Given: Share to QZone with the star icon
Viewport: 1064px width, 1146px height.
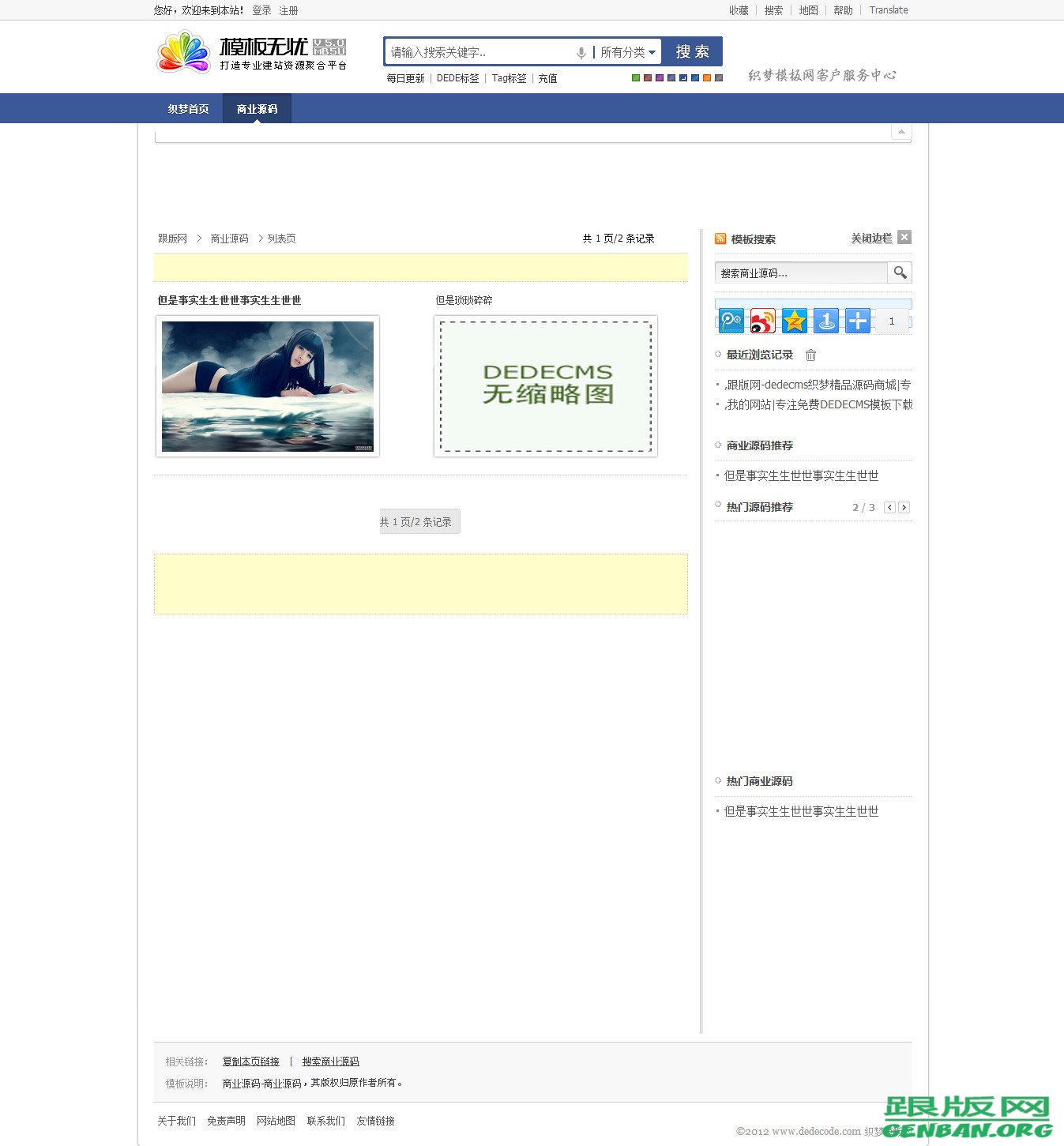Looking at the screenshot, I should click(794, 321).
